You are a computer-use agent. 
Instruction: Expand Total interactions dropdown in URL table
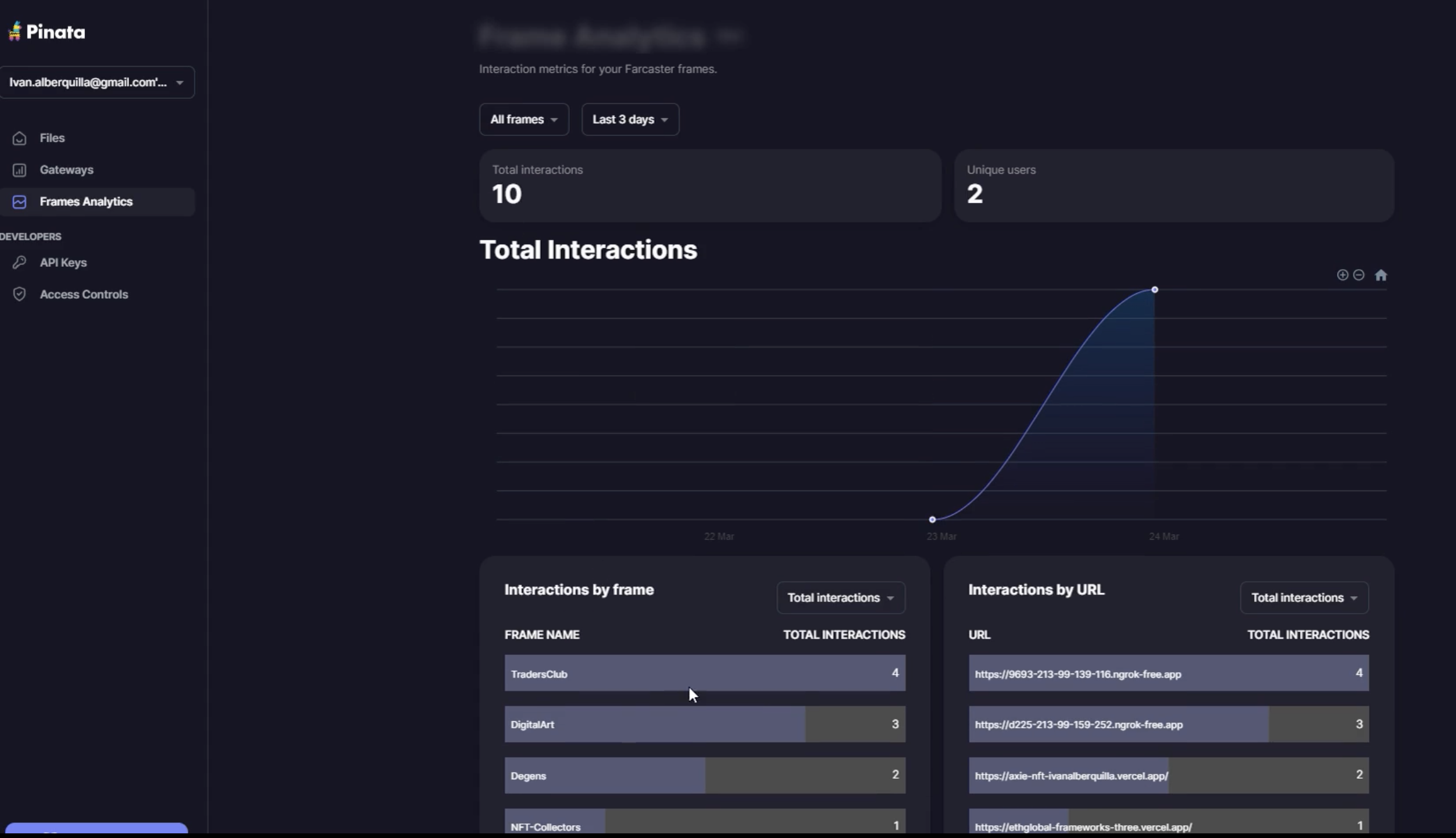click(x=1303, y=597)
